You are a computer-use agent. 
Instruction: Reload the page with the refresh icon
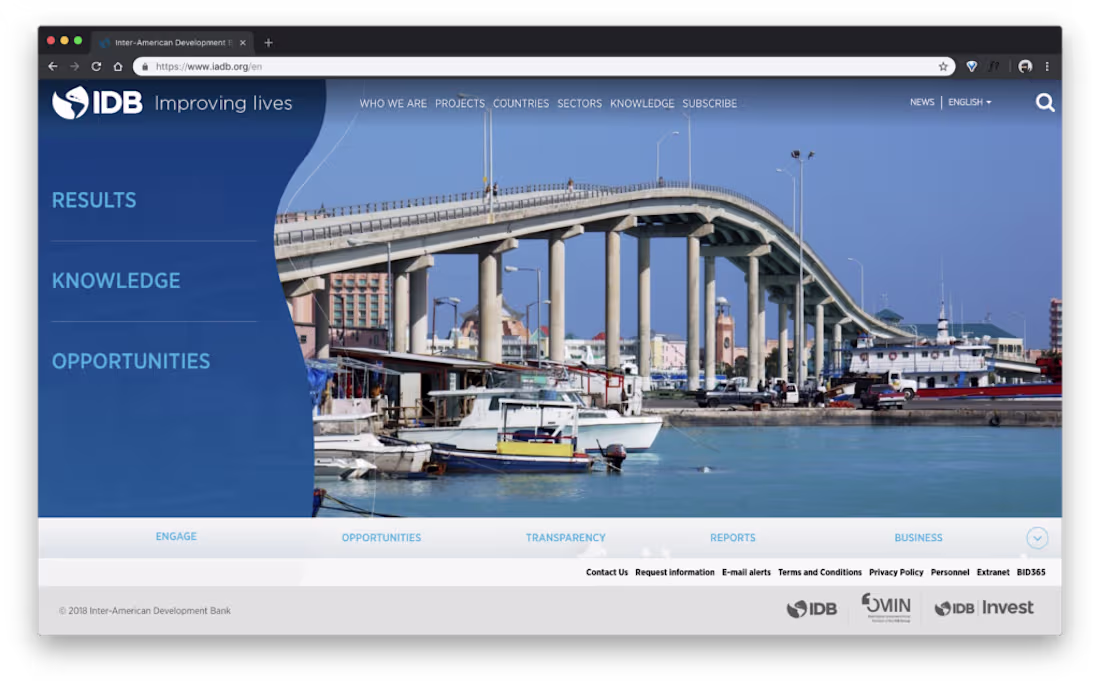point(95,65)
